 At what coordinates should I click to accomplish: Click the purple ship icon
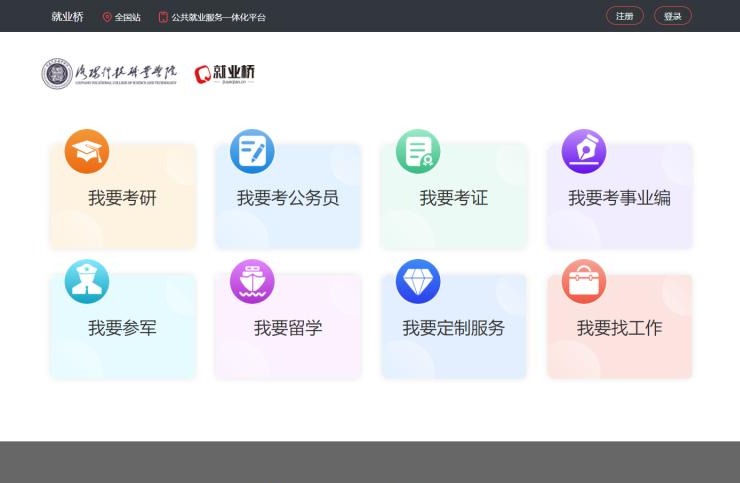(x=252, y=282)
